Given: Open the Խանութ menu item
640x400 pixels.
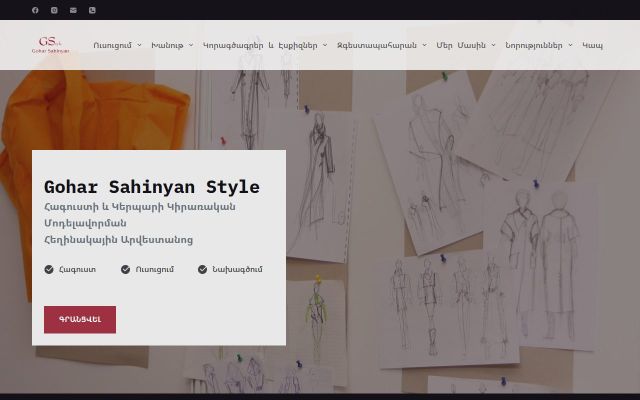Looking at the screenshot, I should coord(167,45).
